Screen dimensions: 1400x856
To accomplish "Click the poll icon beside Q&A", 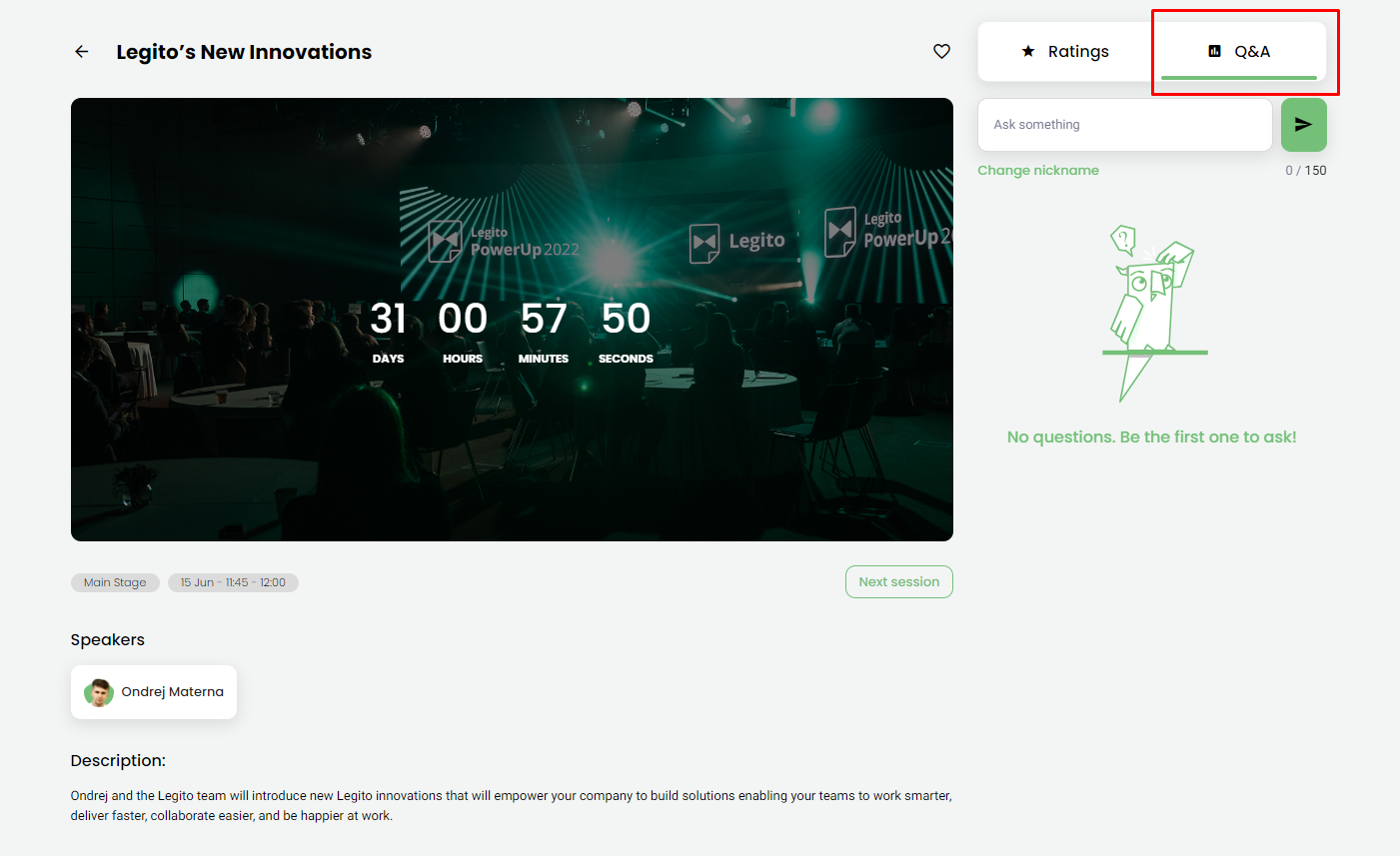I will tap(1214, 51).
